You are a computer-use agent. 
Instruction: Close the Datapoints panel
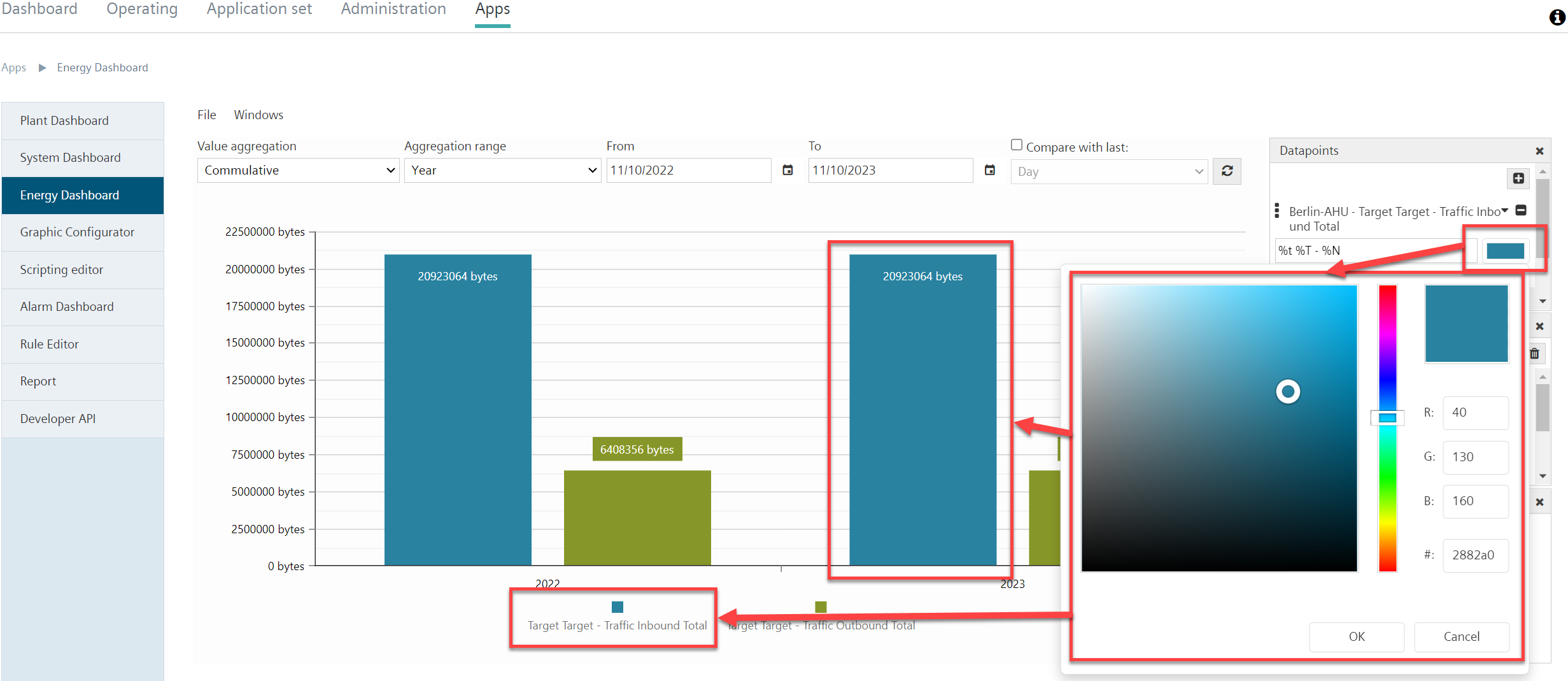coord(1539,151)
